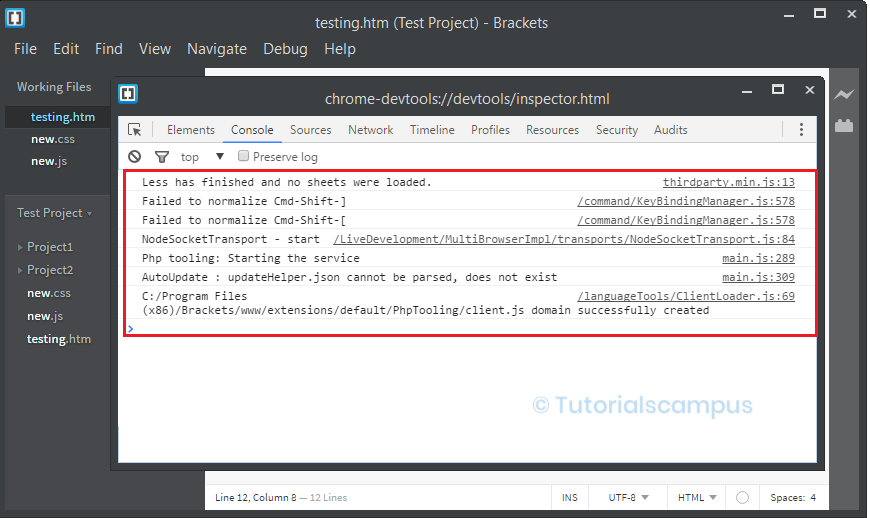The width and height of the screenshot is (870, 518).
Task: Clear the console log with the ban icon
Action: coord(134,157)
